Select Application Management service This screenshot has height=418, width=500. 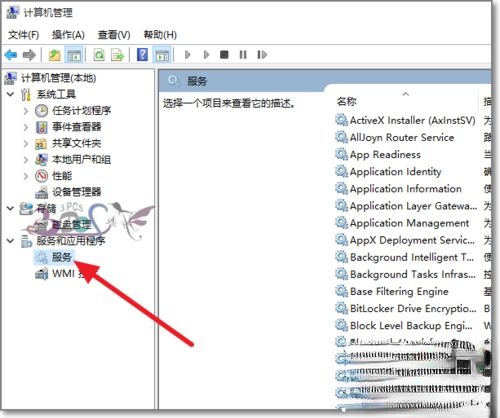(410, 223)
